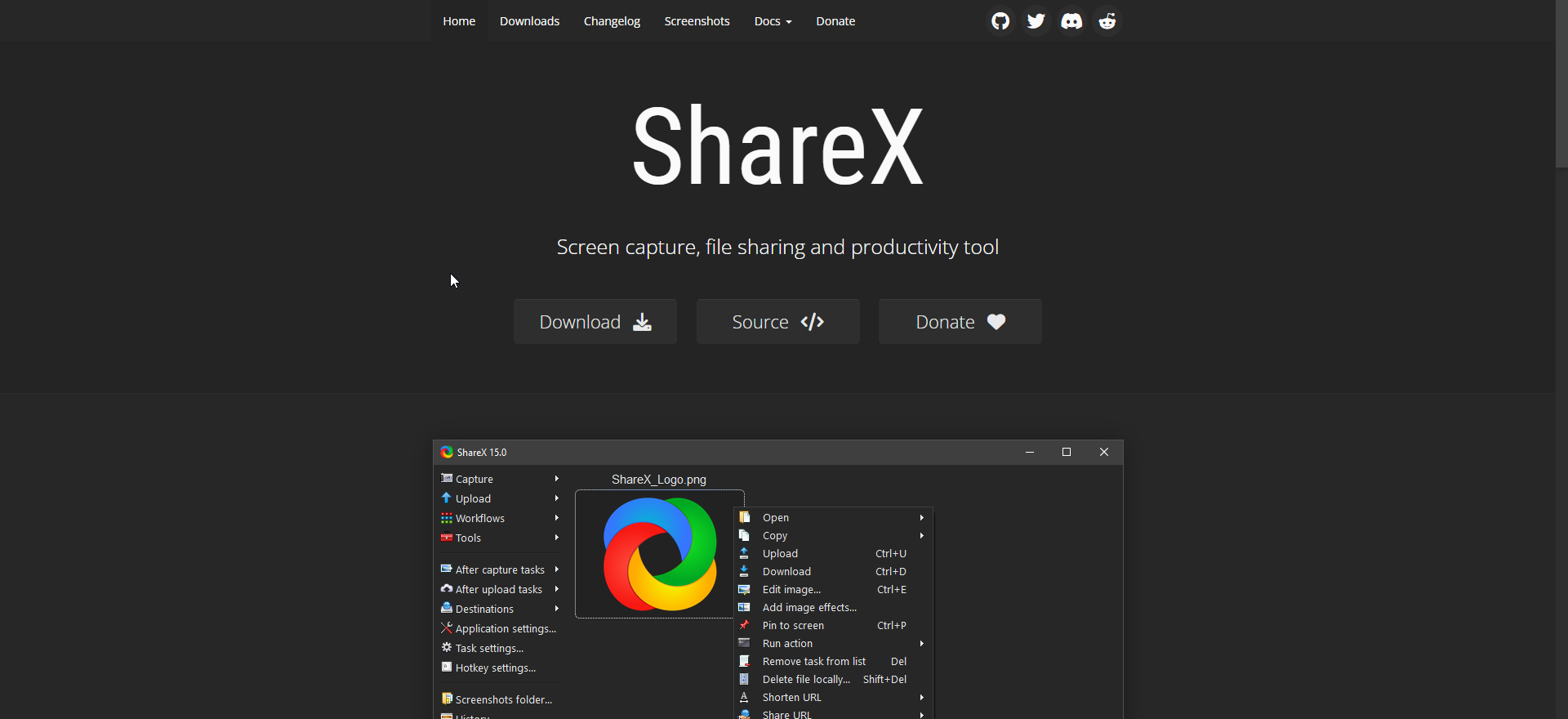Click the Task settings gear icon
The image size is (1568, 719).
pos(447,647)
